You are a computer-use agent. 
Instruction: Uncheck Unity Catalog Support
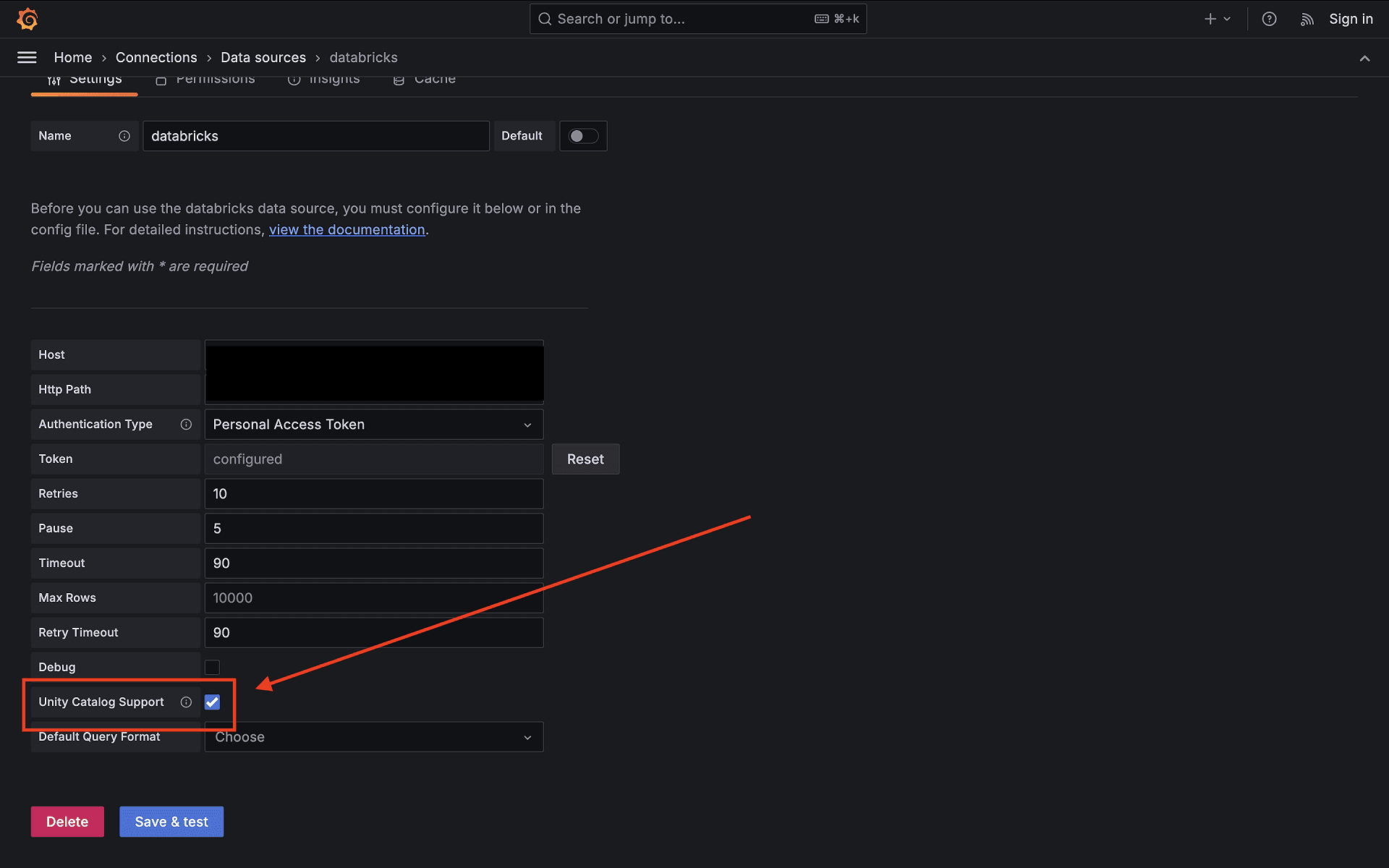pyautogui.click(x=212, y=702)
